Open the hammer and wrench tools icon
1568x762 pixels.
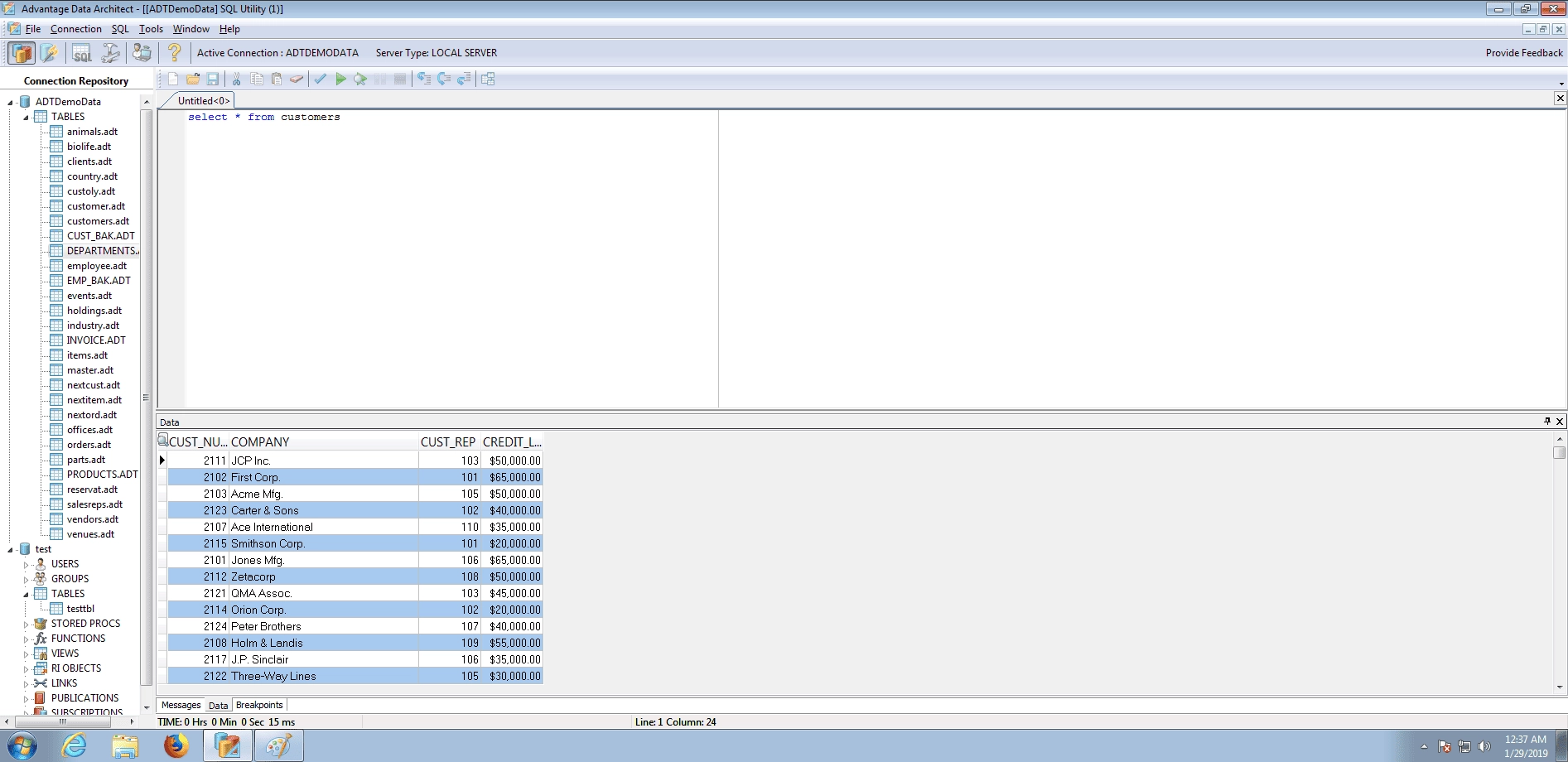[x=110, y=53]
